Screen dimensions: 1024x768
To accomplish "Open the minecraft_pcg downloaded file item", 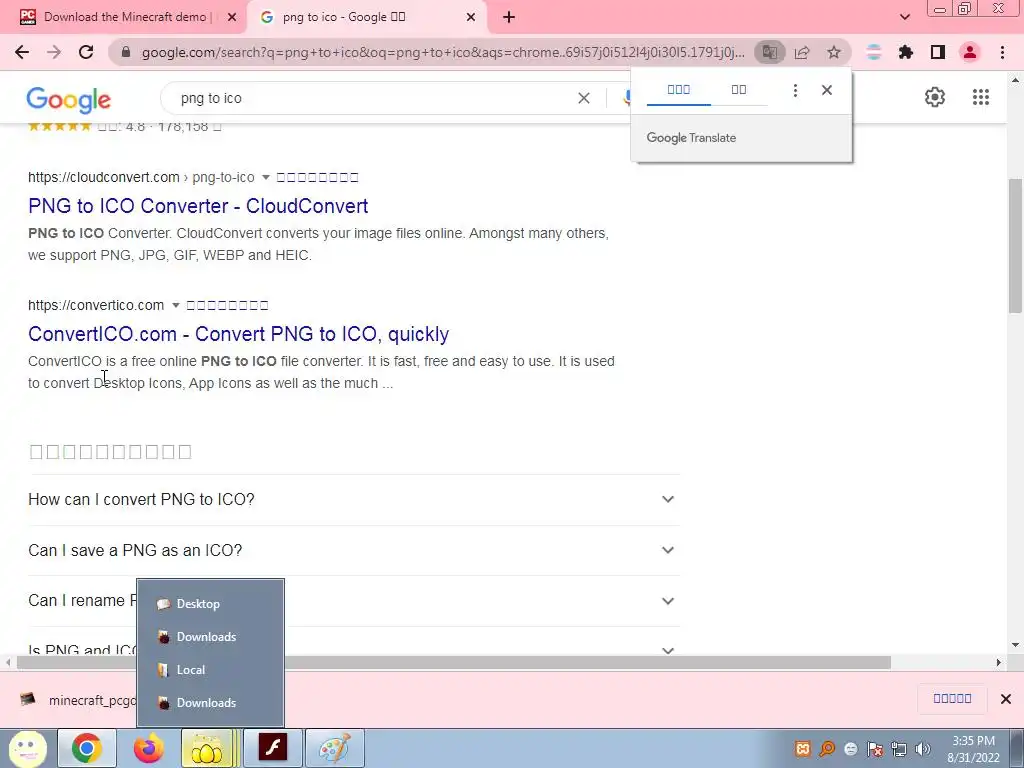I will click(77, 700).
